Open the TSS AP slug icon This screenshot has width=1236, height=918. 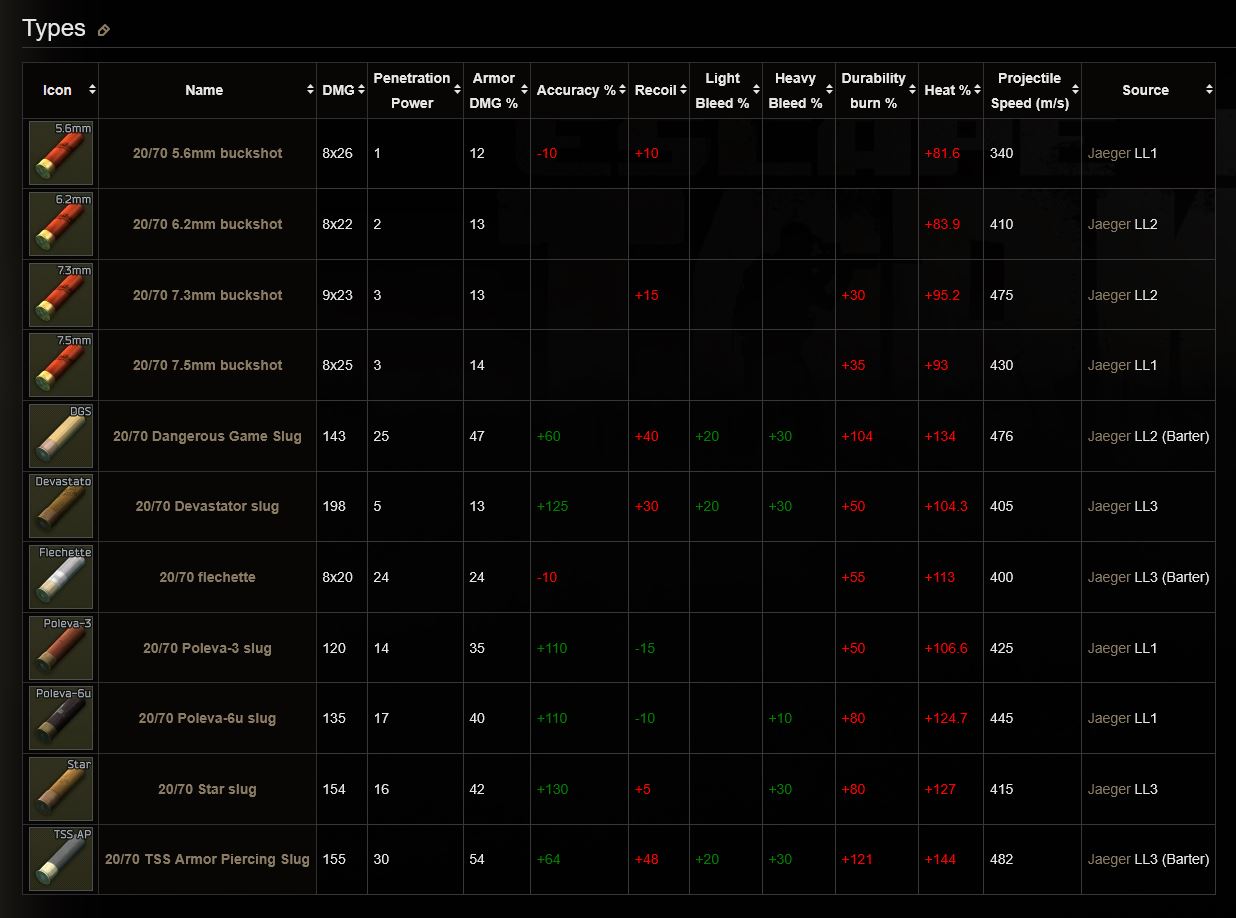pos(61,859)
